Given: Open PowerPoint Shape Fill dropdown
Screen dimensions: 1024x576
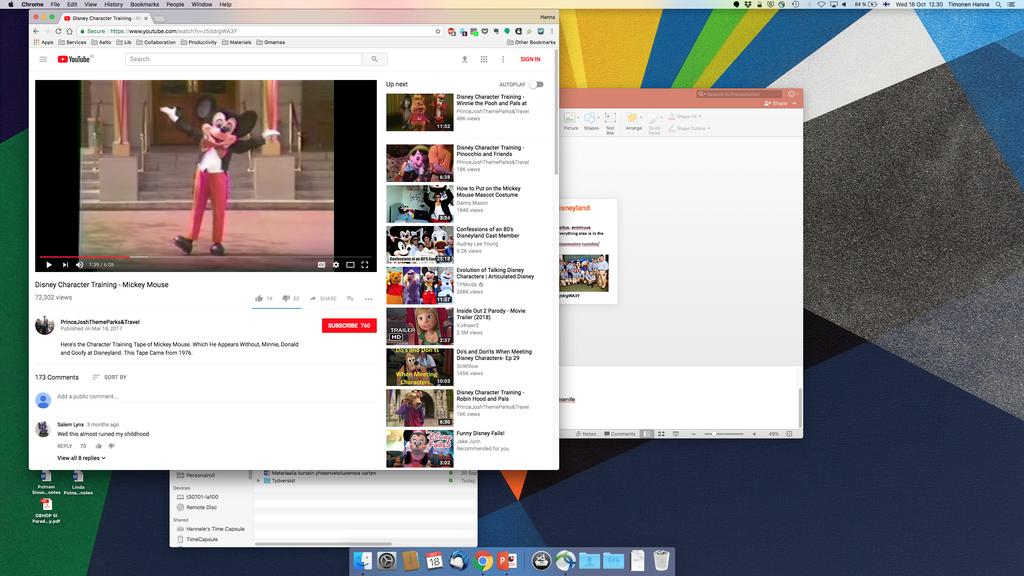Looking at the screenshot, I should [x=685, y=116].
